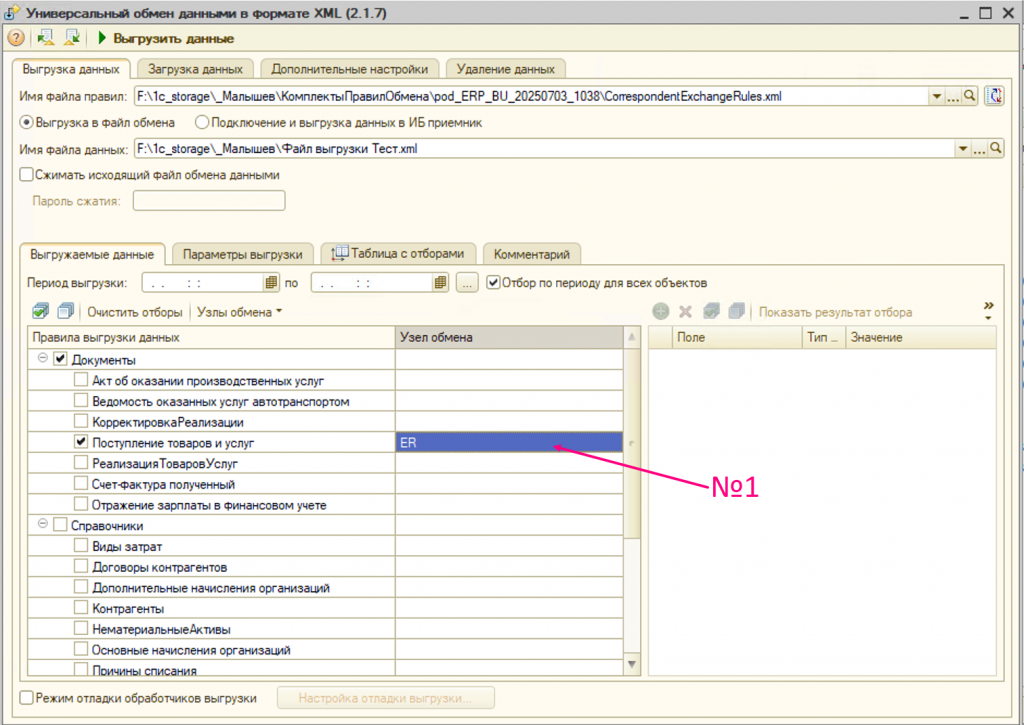This screenshot has width=1024, height=725.
Task: Select the ER exchange node cell
Action: click(x=509, y=442)
